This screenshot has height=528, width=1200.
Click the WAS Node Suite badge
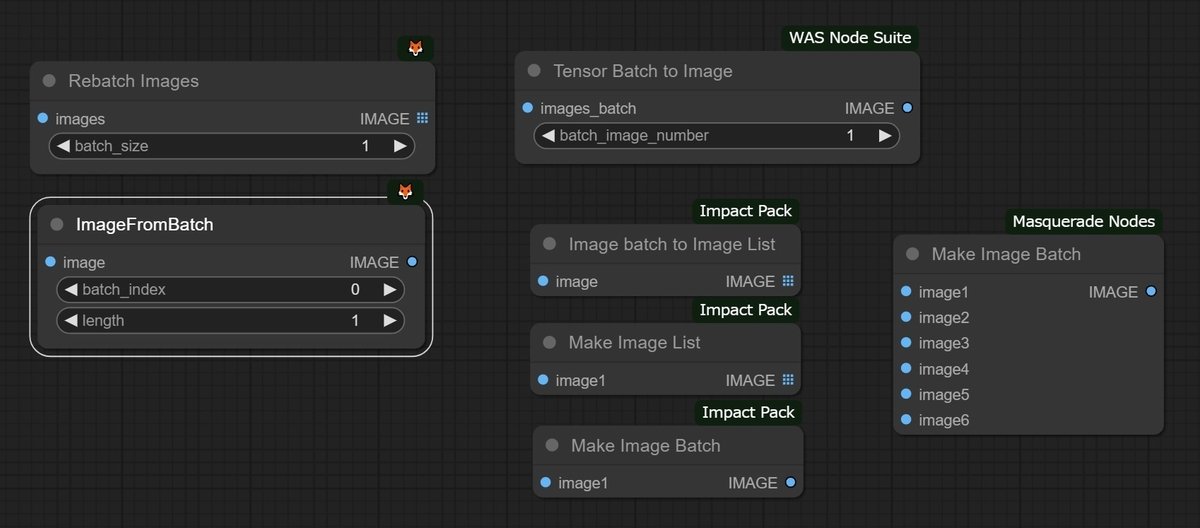[851, 38]
